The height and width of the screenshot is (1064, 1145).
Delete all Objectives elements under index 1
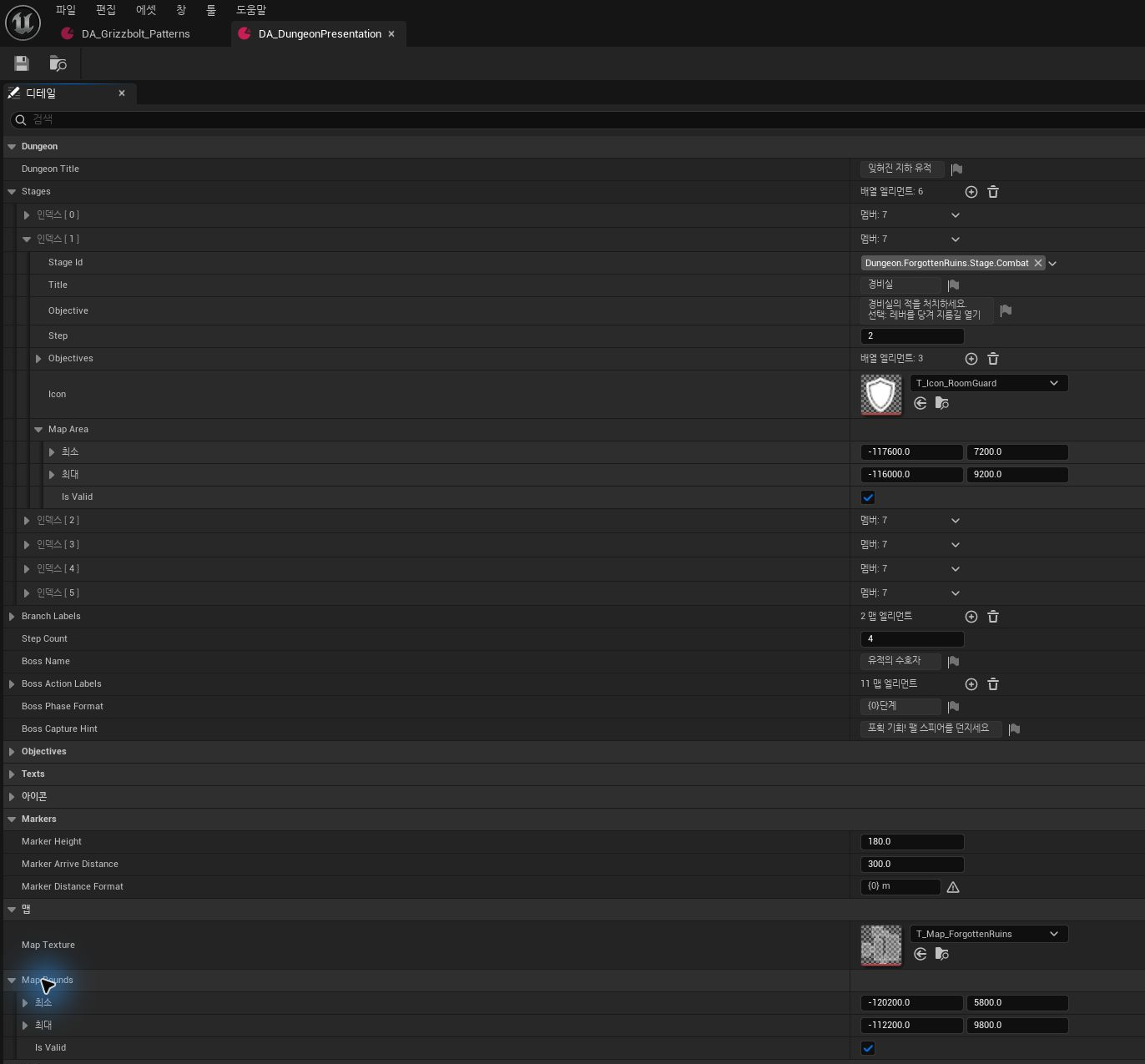[993, 359]
